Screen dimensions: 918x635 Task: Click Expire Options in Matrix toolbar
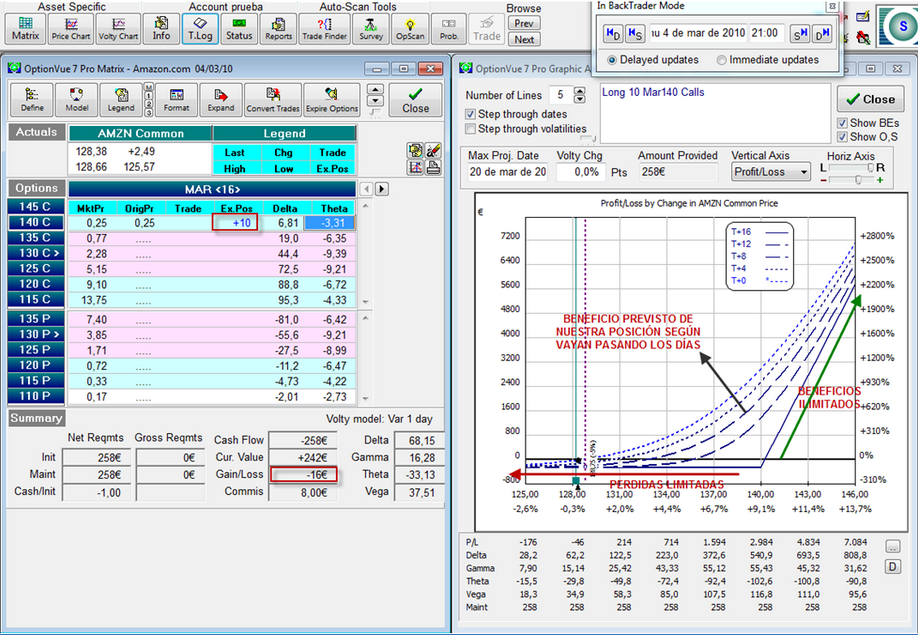coord(332,100)
